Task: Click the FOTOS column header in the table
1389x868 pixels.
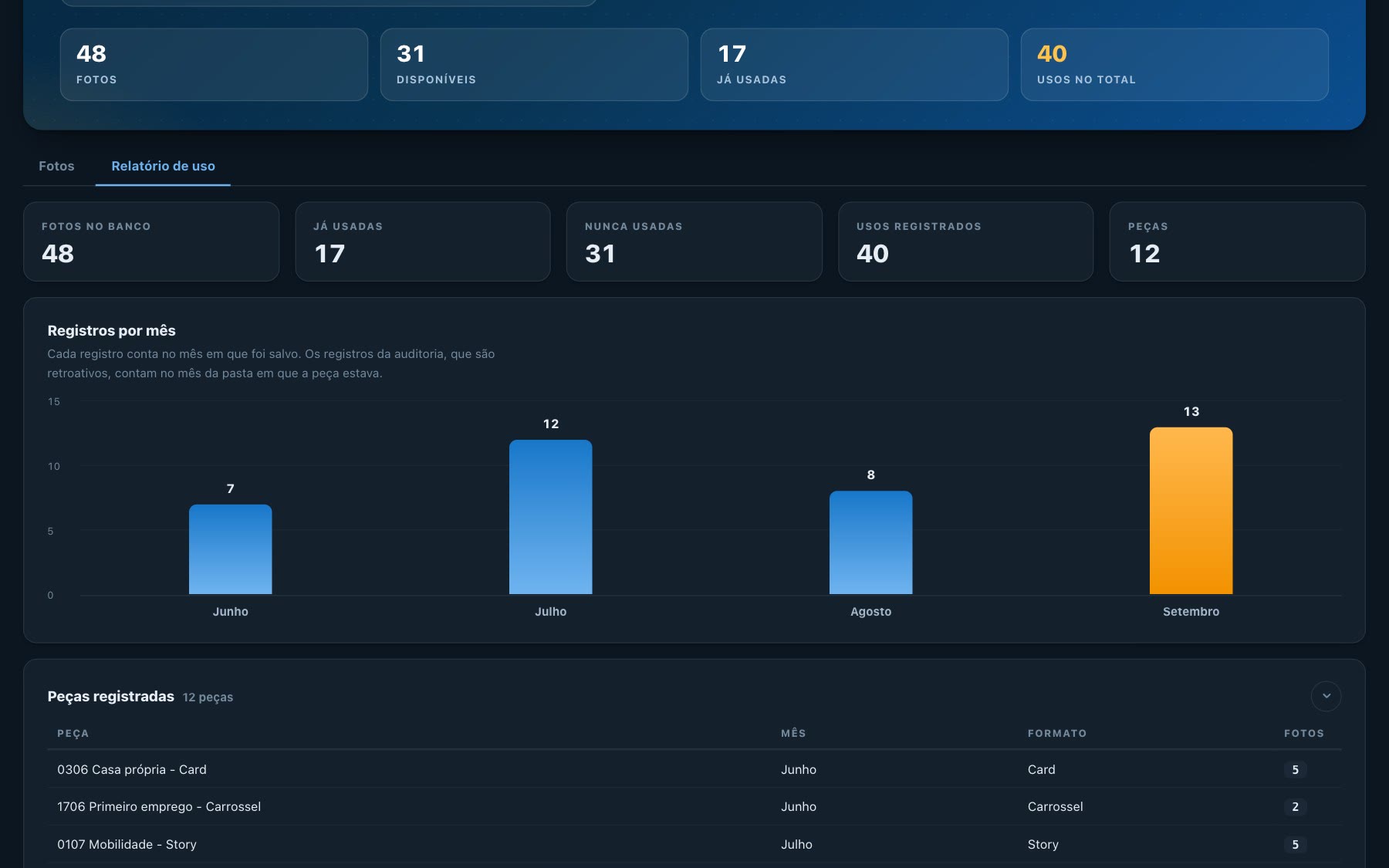Action: pos(1304,733)
